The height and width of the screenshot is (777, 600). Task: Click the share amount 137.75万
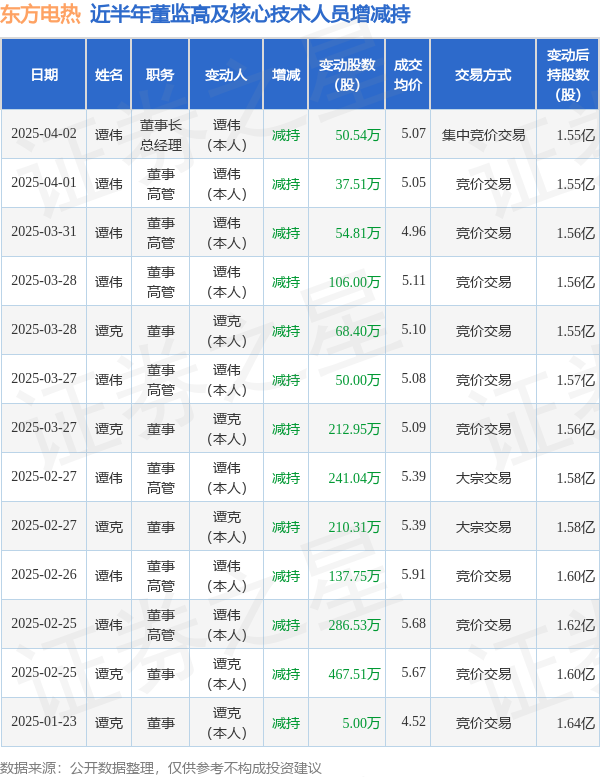(x=354, y=576)
